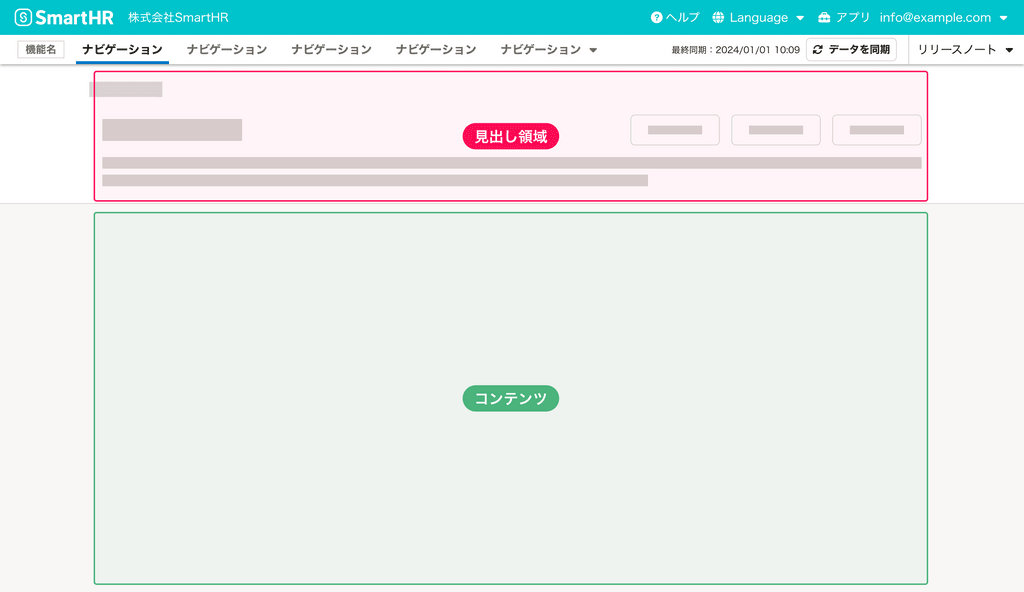The width and height of the screenshot is (1024, 592).
Task: Click the currently active ナビゲーション tab
Action: pyautogui.click(x=122, y=47)
